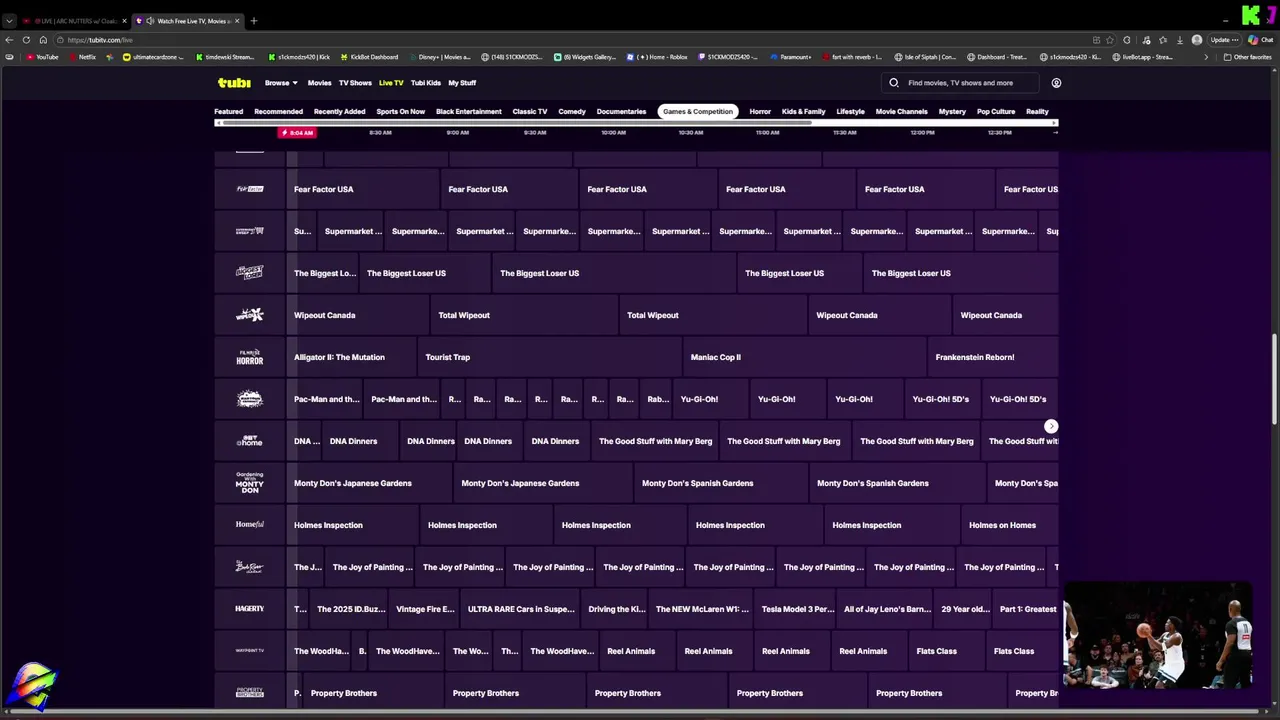This screenshot has width=1280, height=720.
Task: Select the Pop Culture category tab
Action: tap(996, 111)
